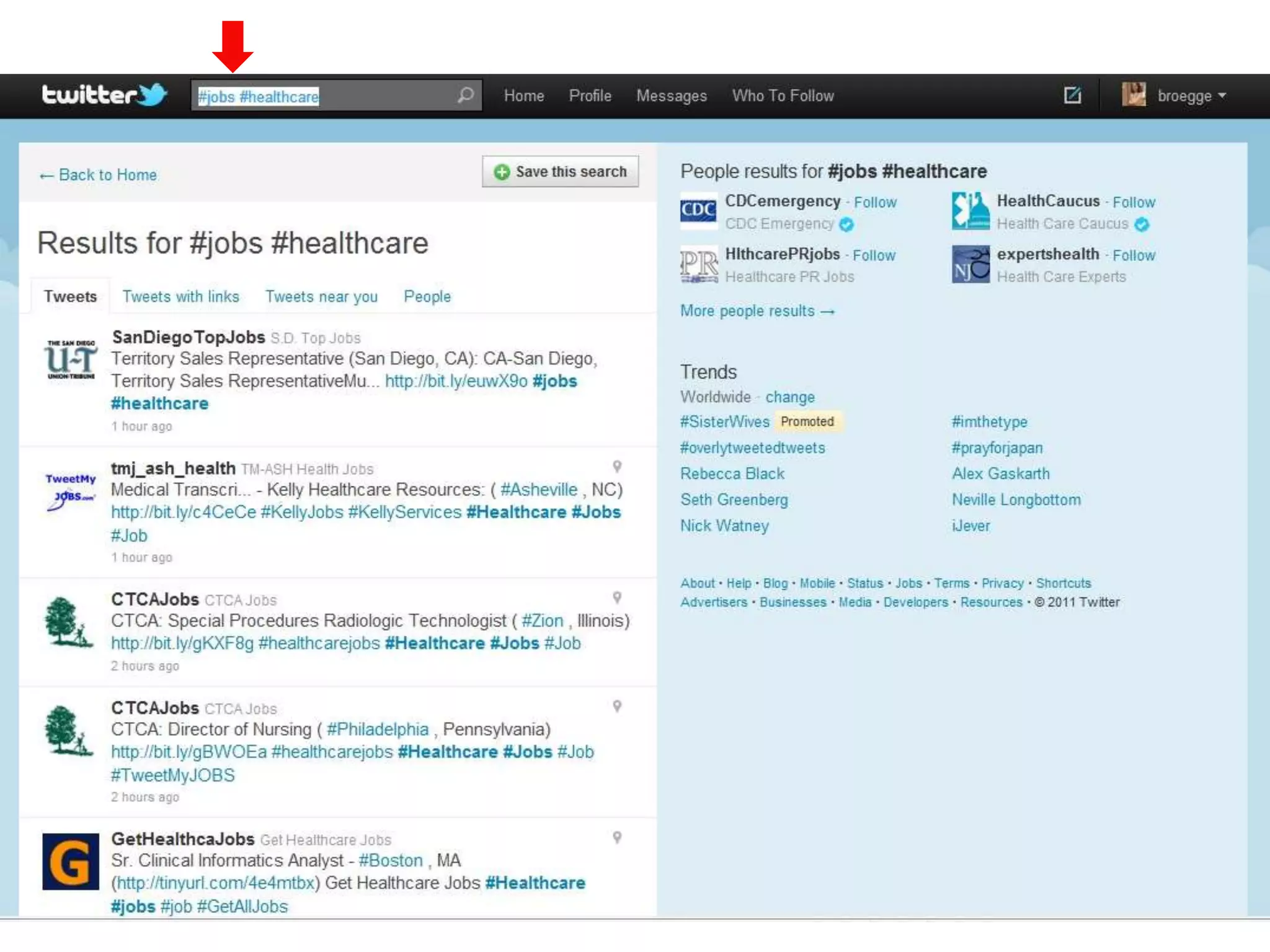Open the compose new tweet icon
The width and height of the screenshot is (1270, 952).
click(1072, 95)
